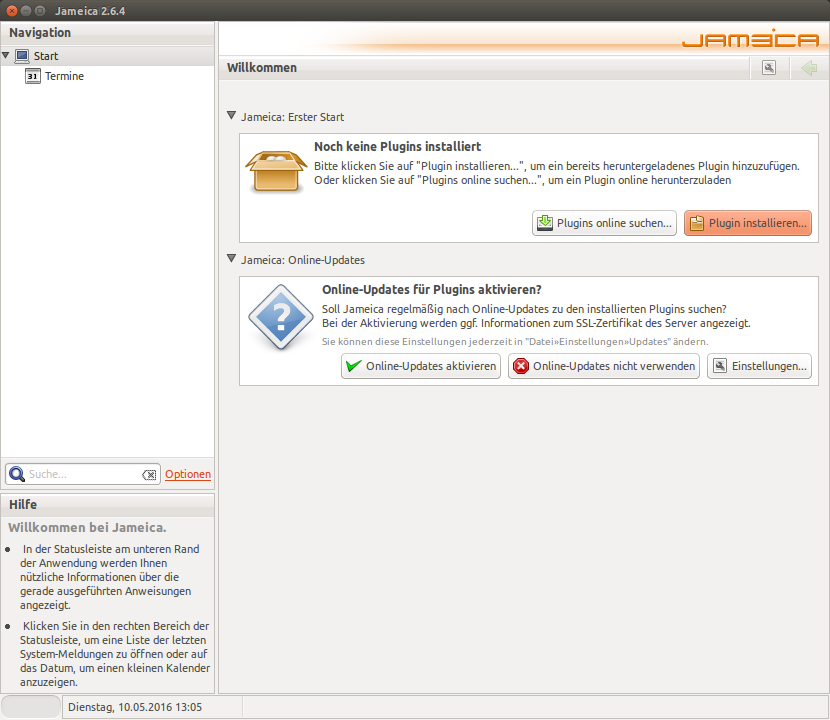Click 'Plugin installieren...' button
The height and width of the screenshot is (720, 830).
(747, 223)
